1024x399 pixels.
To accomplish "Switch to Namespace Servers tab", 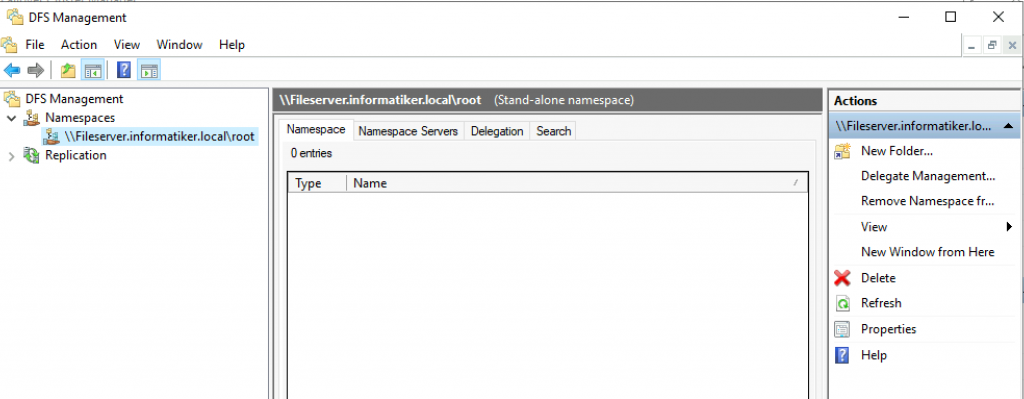I will [x=408, y=131].
